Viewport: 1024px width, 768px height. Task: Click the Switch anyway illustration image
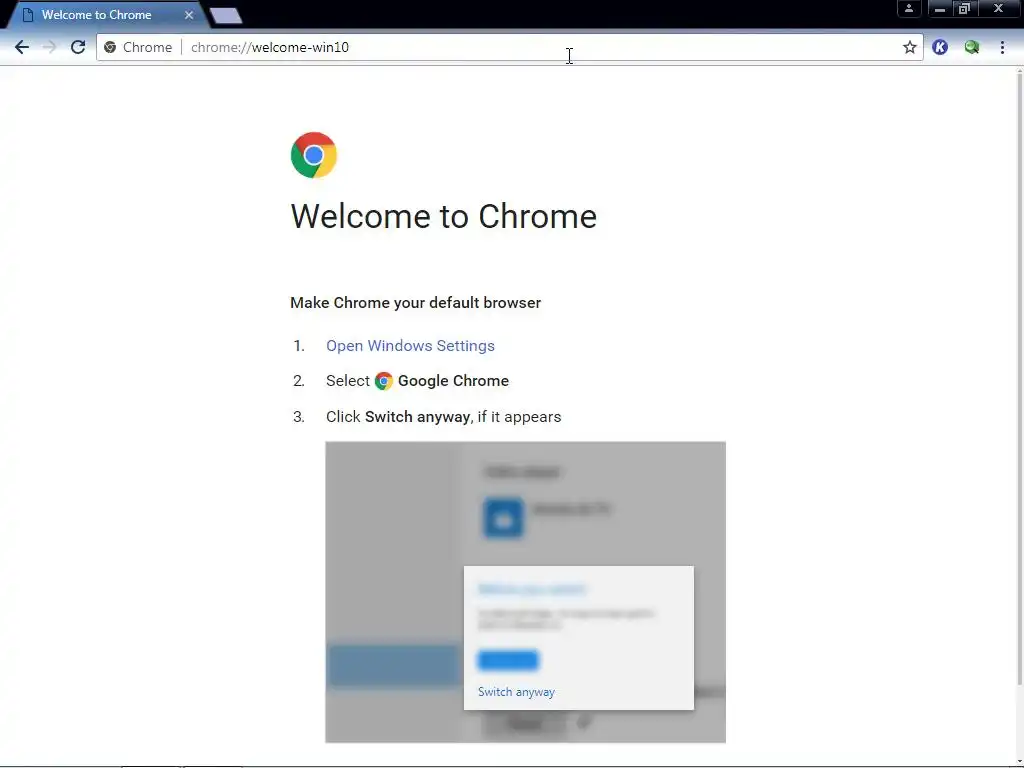tap(526, 592)
